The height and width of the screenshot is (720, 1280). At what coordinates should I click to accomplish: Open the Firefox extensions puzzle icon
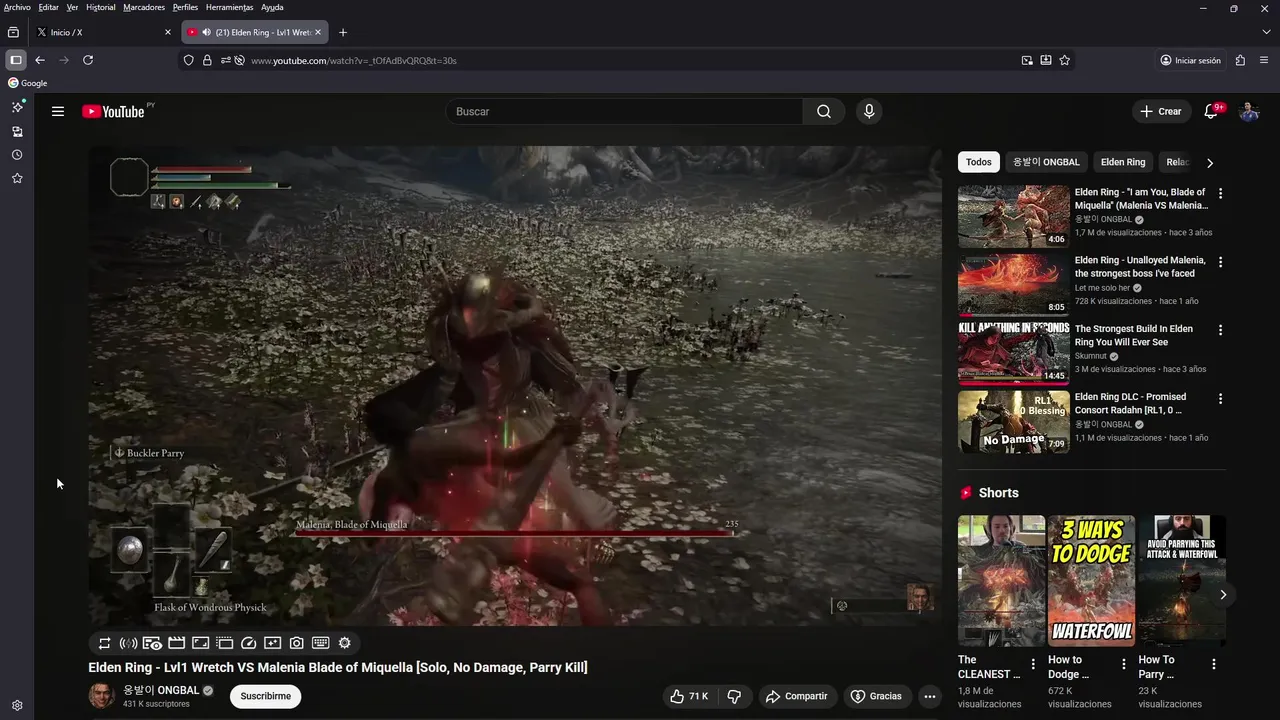pyautogui.click(x=1240, y=60)
